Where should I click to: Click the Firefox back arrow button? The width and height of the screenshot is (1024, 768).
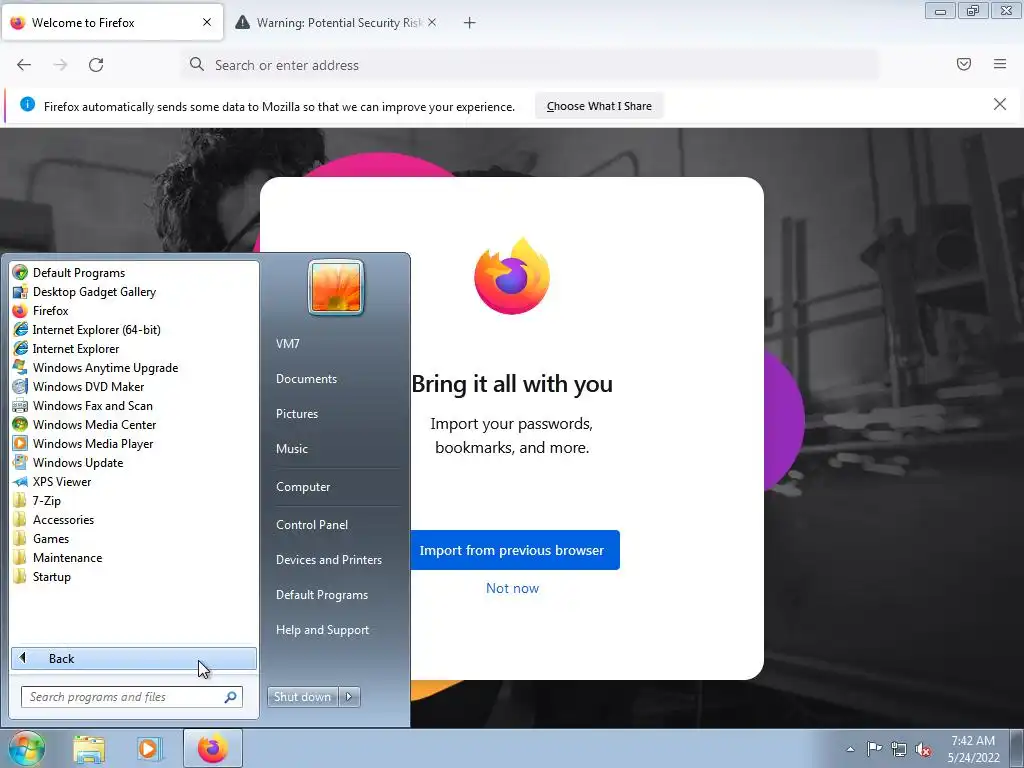pyautogui.click(x=24, y=65)
